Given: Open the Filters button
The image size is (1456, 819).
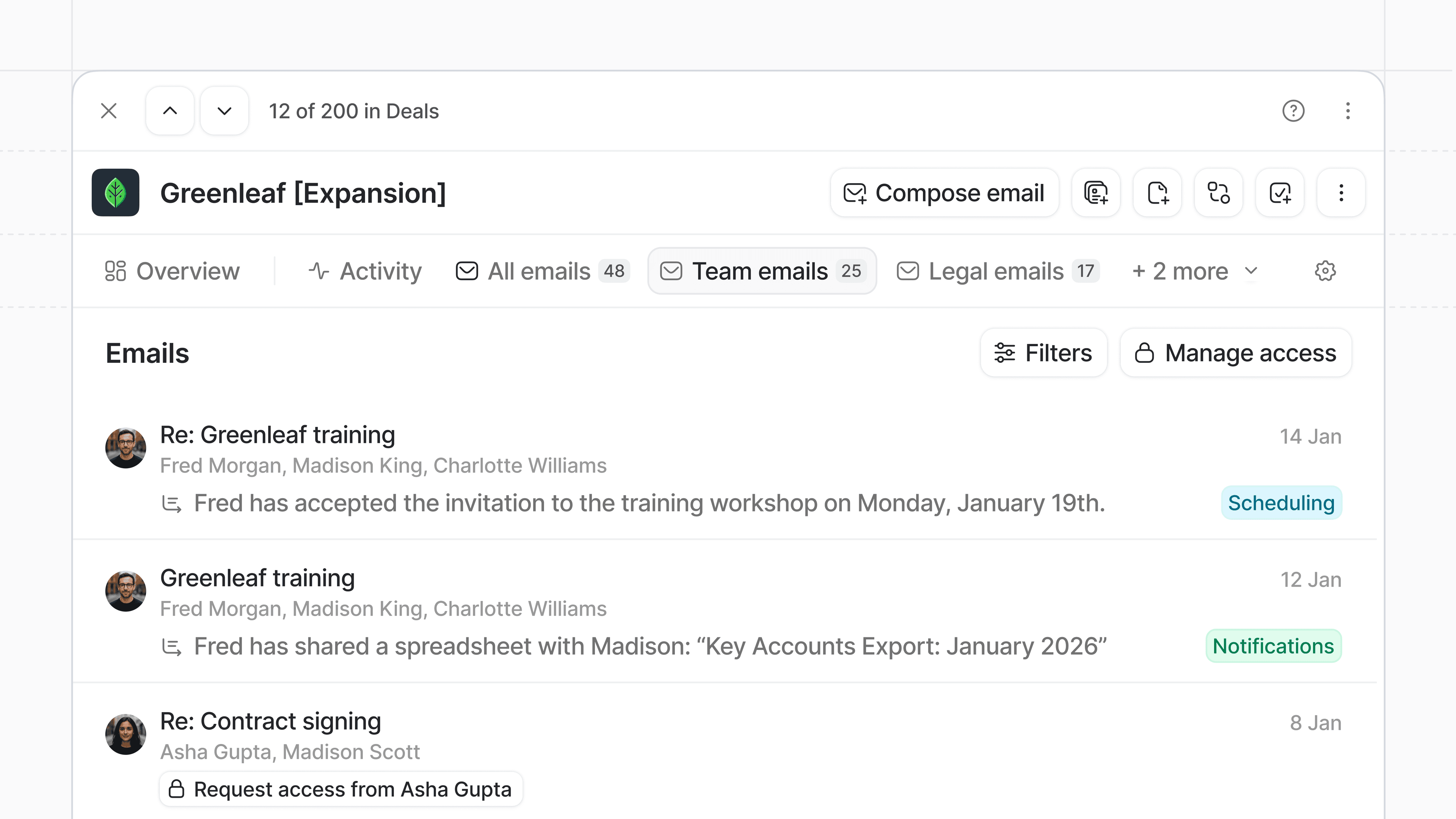Looking at the screenshot, I should tap(1043, 353).
